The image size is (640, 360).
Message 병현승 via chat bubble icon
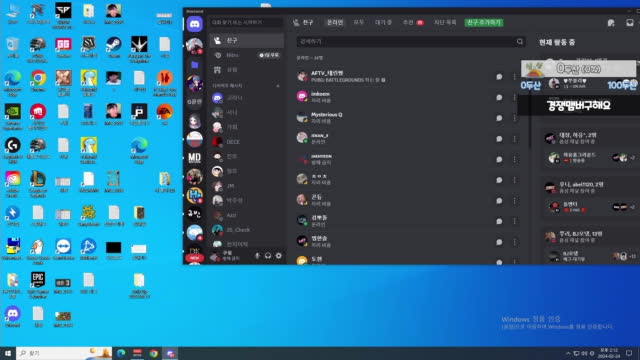[499, 242]
